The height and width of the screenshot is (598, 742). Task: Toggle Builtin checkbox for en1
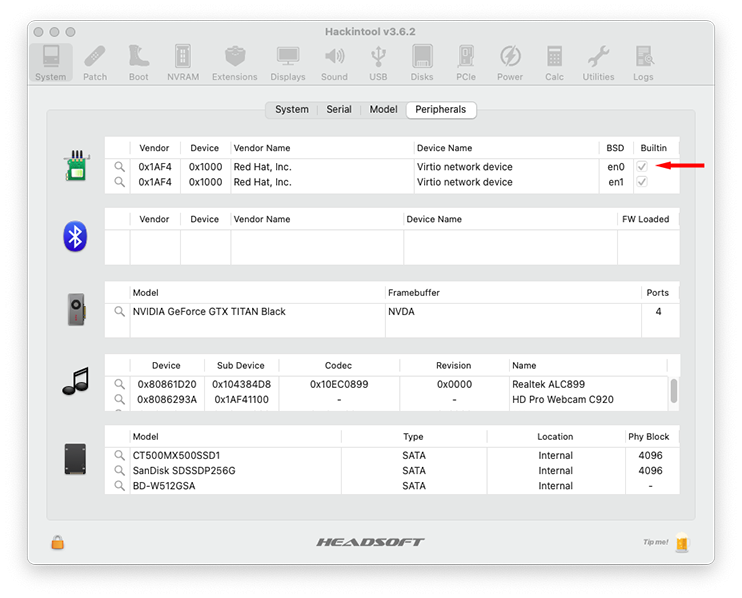[642, 182]
